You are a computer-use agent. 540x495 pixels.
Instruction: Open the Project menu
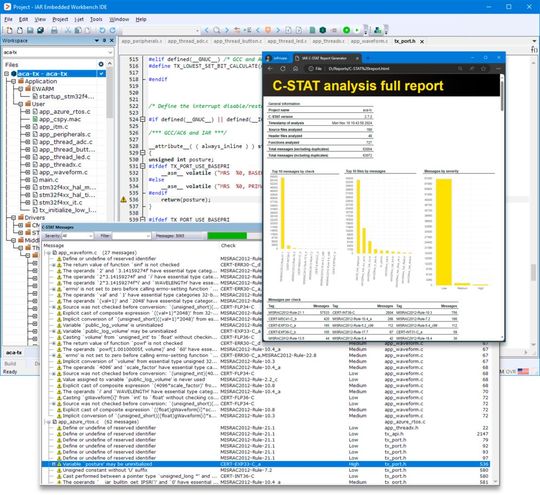(x=60, y=19)
